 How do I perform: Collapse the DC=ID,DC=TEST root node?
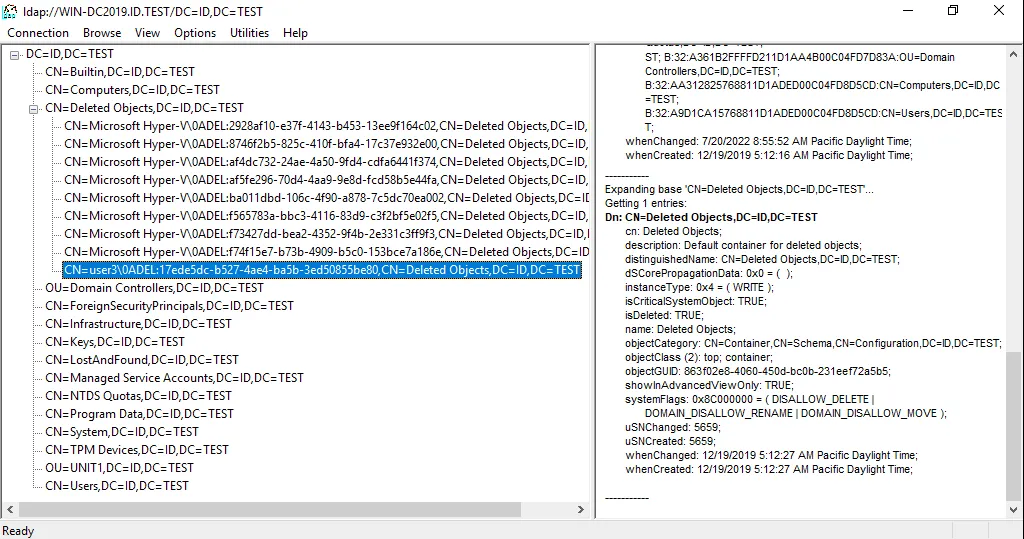tap(15, 54)
